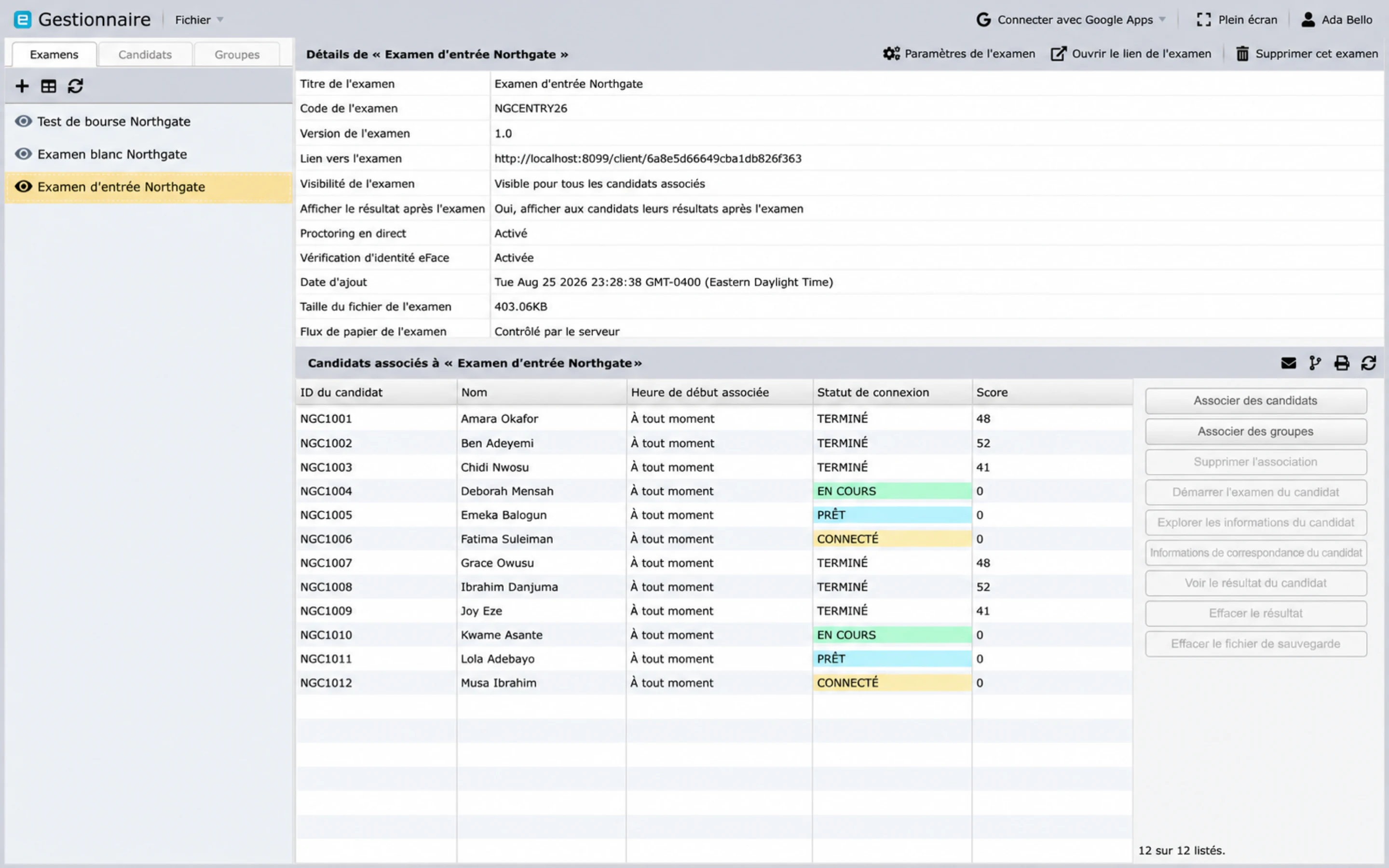The width and height of the screenshot is (1389, 868).
Task: Click the exam table view icon
Action: 49,86
